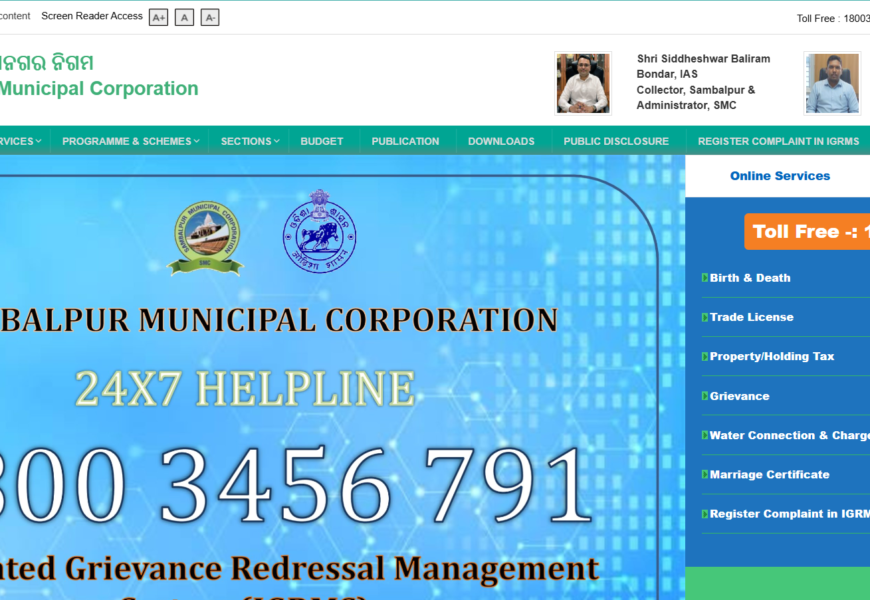The image size is (870, 600).
Task: Click the orange Toll Free button
Action: pyautogui.click(x=807, y=231)
